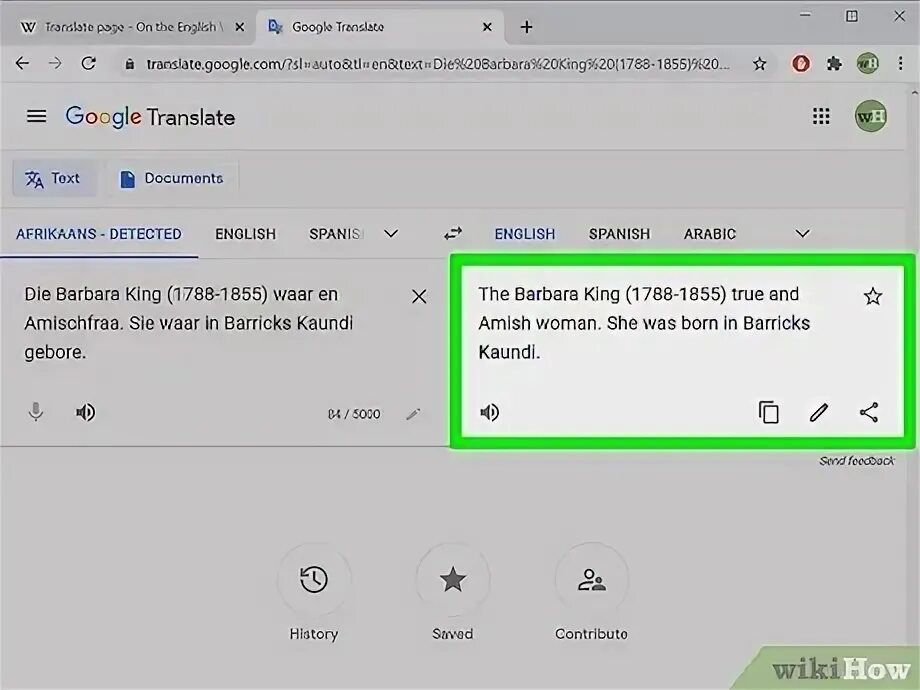This screenshot has width=920, height=690.
Task: Turn on handwriting input pencil in source box
Action: coord(413,414)
